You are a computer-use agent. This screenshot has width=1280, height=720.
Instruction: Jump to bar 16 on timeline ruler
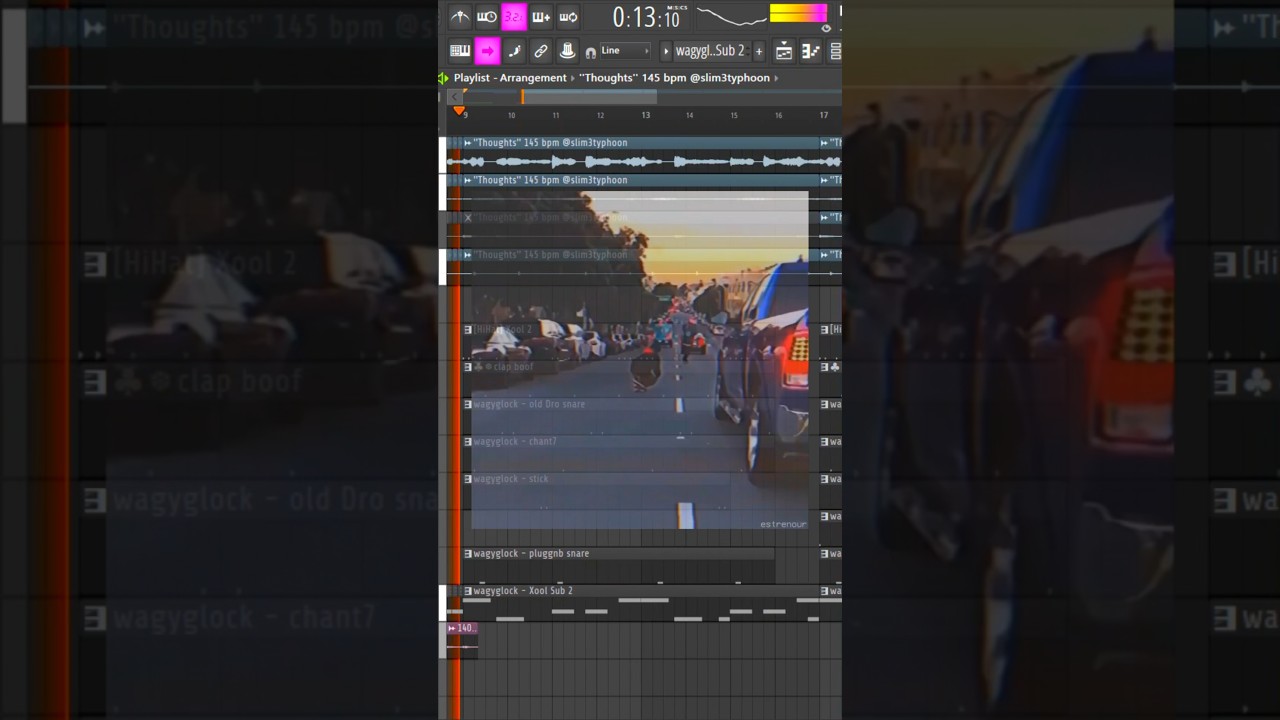pos(778,115)
